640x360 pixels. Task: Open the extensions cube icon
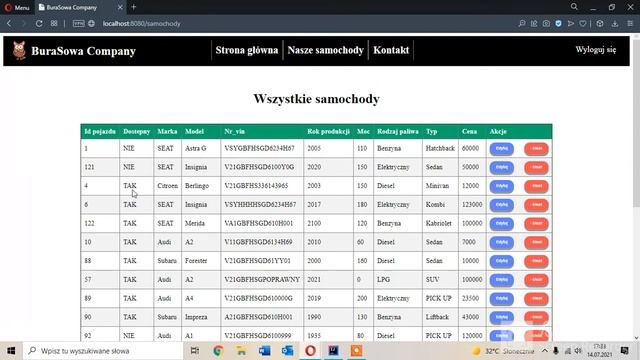[x=600, y=24]
